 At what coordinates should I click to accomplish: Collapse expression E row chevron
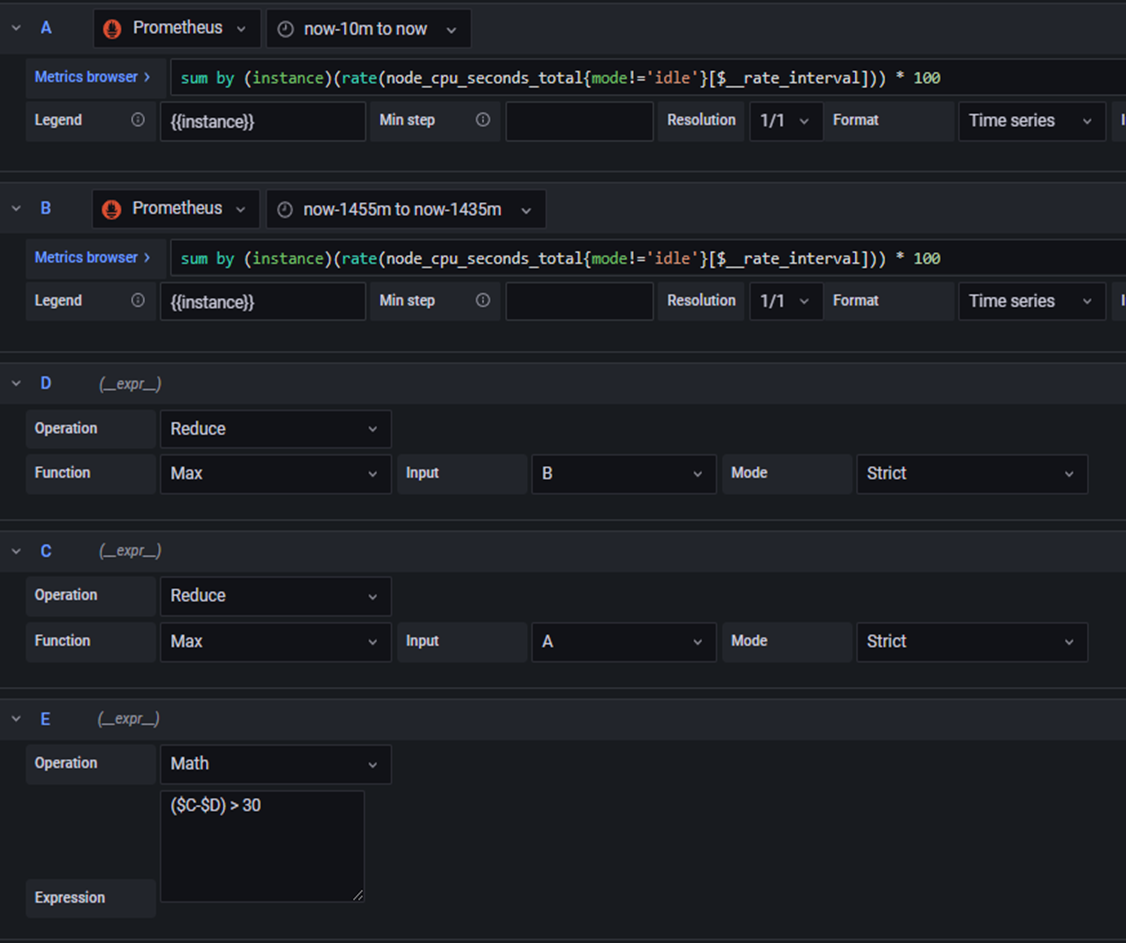click(16, 718)
